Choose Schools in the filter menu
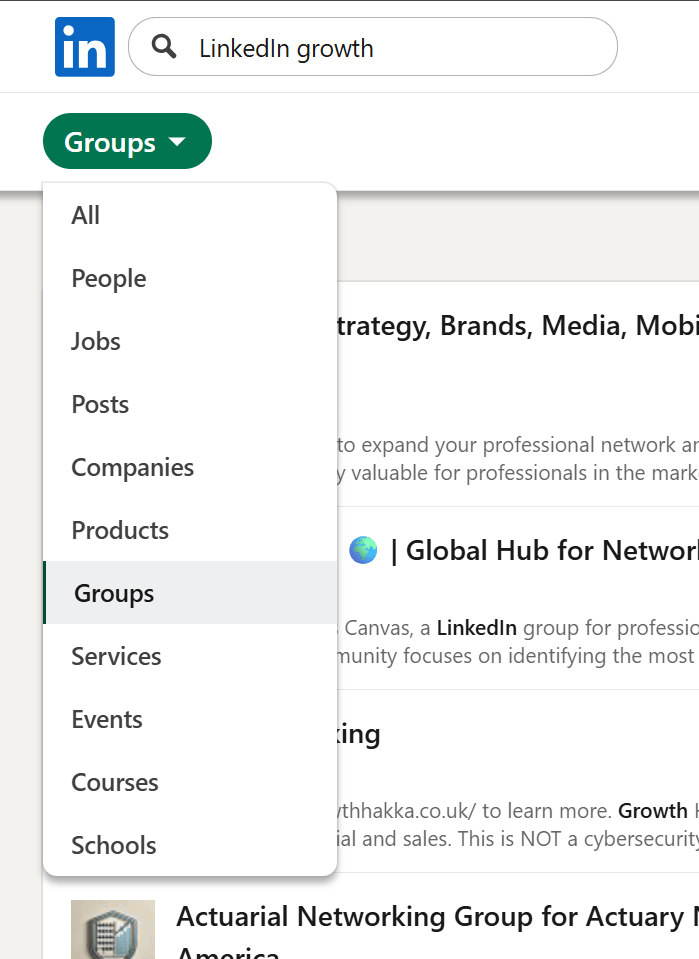The height and width of the screenshot is (959, 699). 190,845
